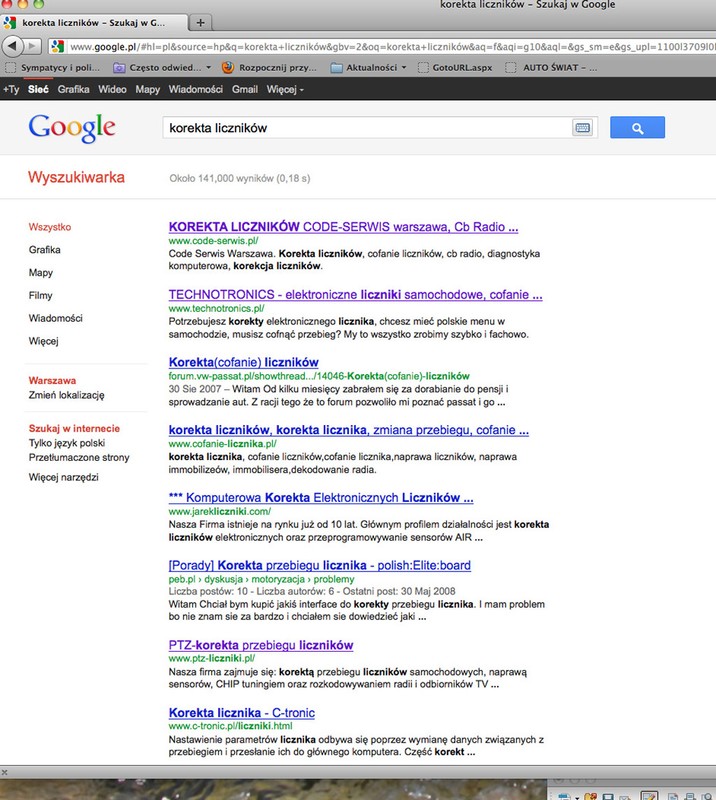Click Zmień lokalizację link

66,395
